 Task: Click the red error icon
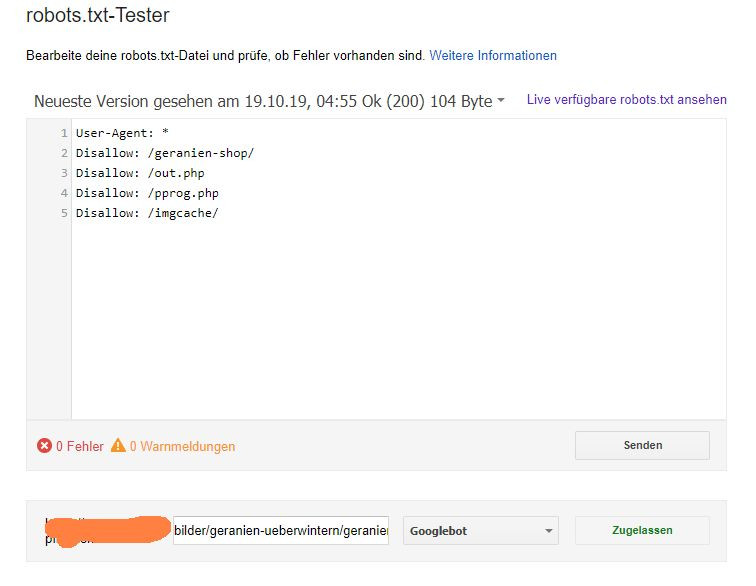click(x=44, y=446)
